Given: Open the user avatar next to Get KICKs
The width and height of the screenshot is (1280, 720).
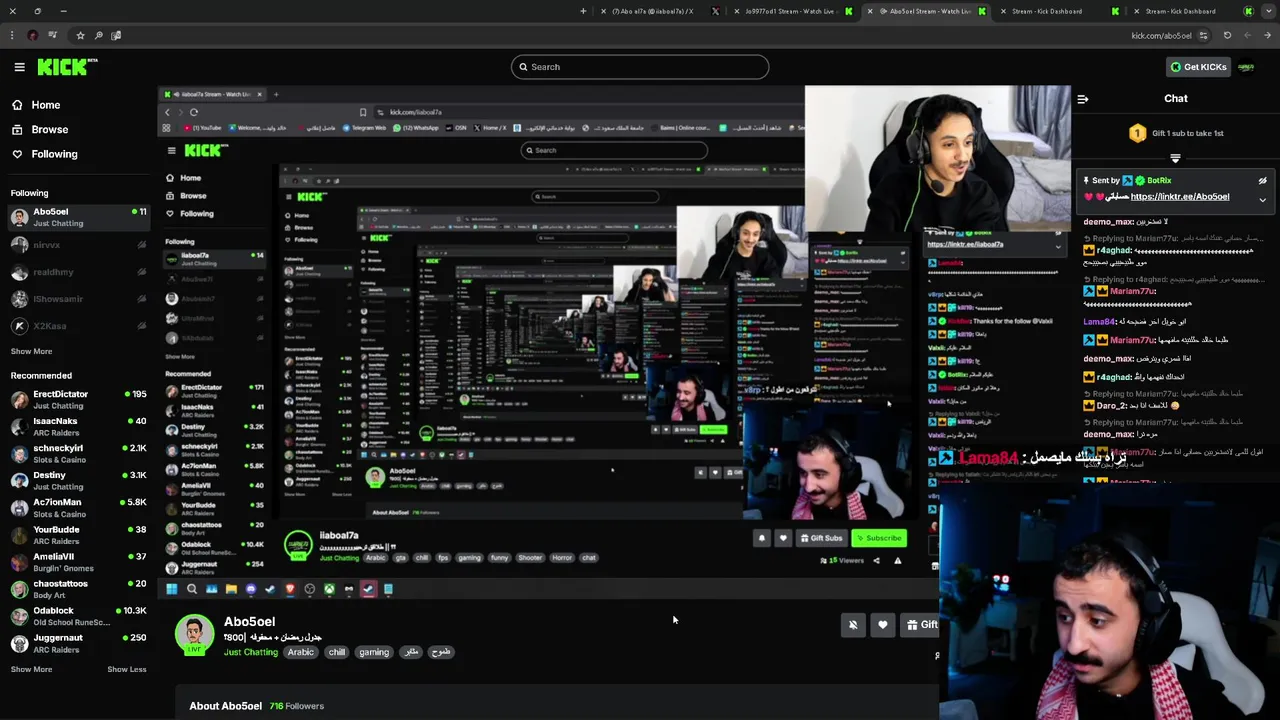Looking at the screenshot, I should (x=1246, y=67).
